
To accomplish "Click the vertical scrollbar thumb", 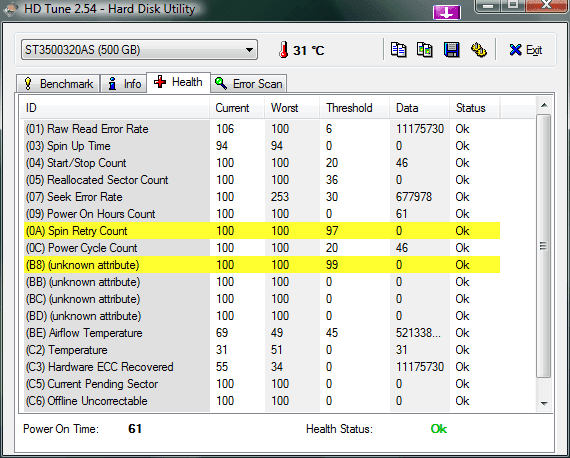I will pyautogui.click(x=544, y=246).
